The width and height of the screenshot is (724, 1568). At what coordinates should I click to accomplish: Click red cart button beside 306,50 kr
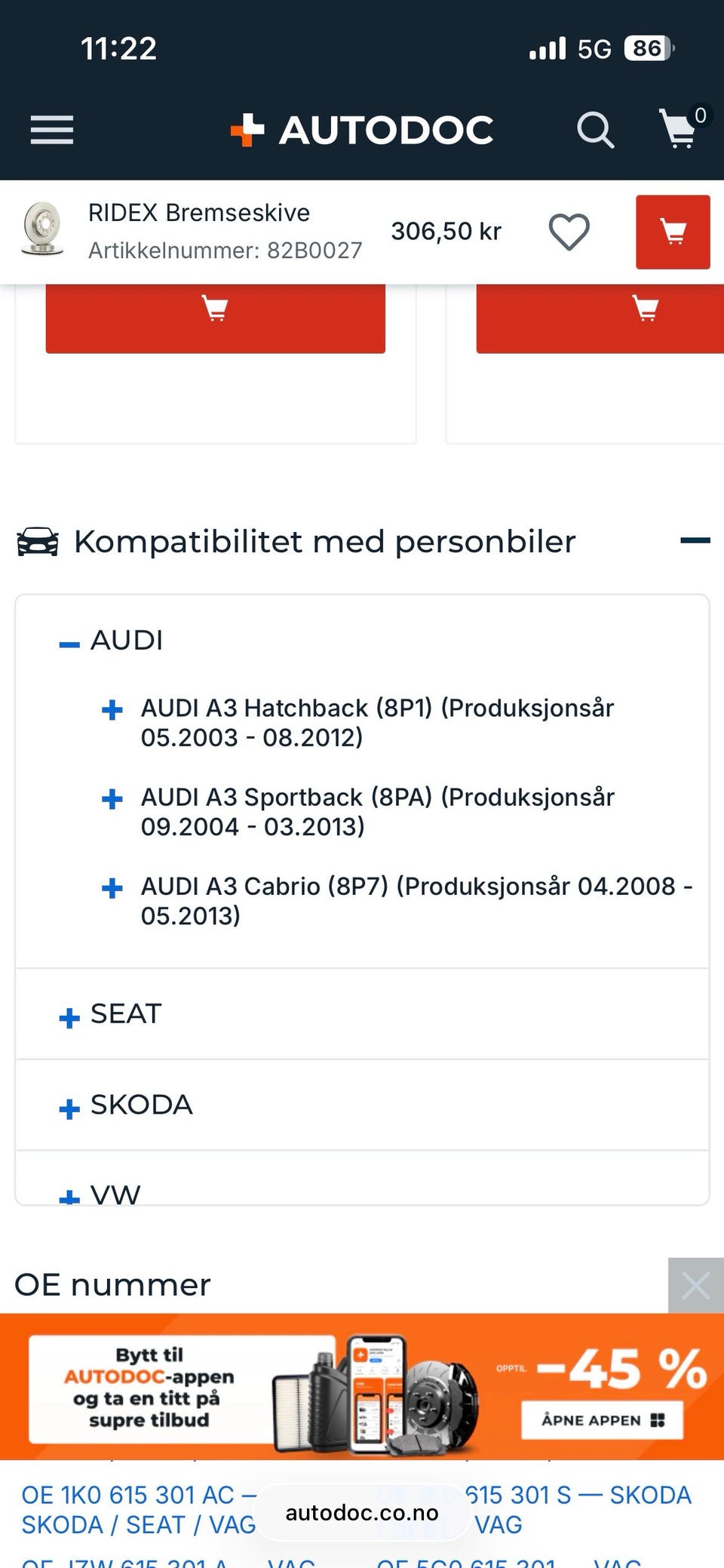(672, 232)
